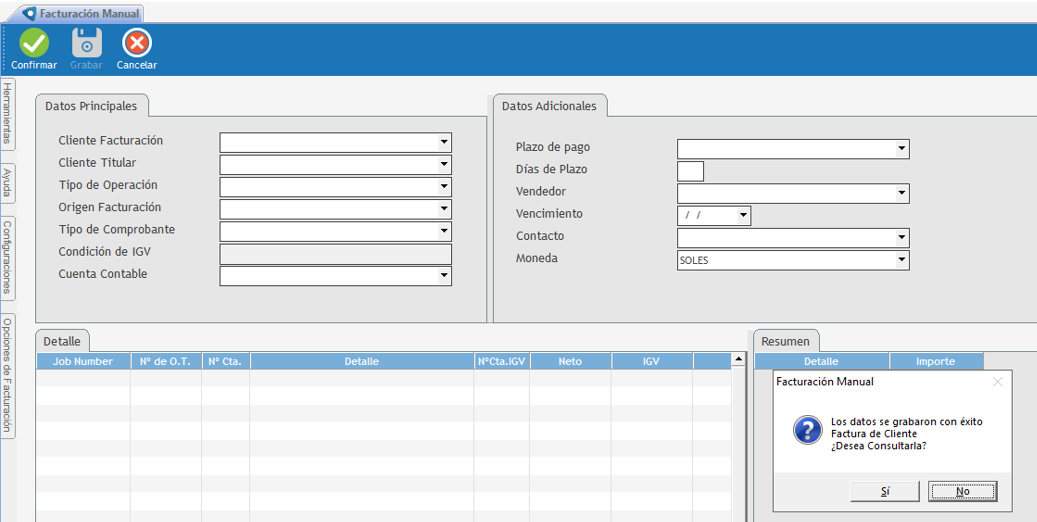Open the Vencimiento date picker arrow
Viewport: 1037px width, 522px height.
tap(743, 216)
